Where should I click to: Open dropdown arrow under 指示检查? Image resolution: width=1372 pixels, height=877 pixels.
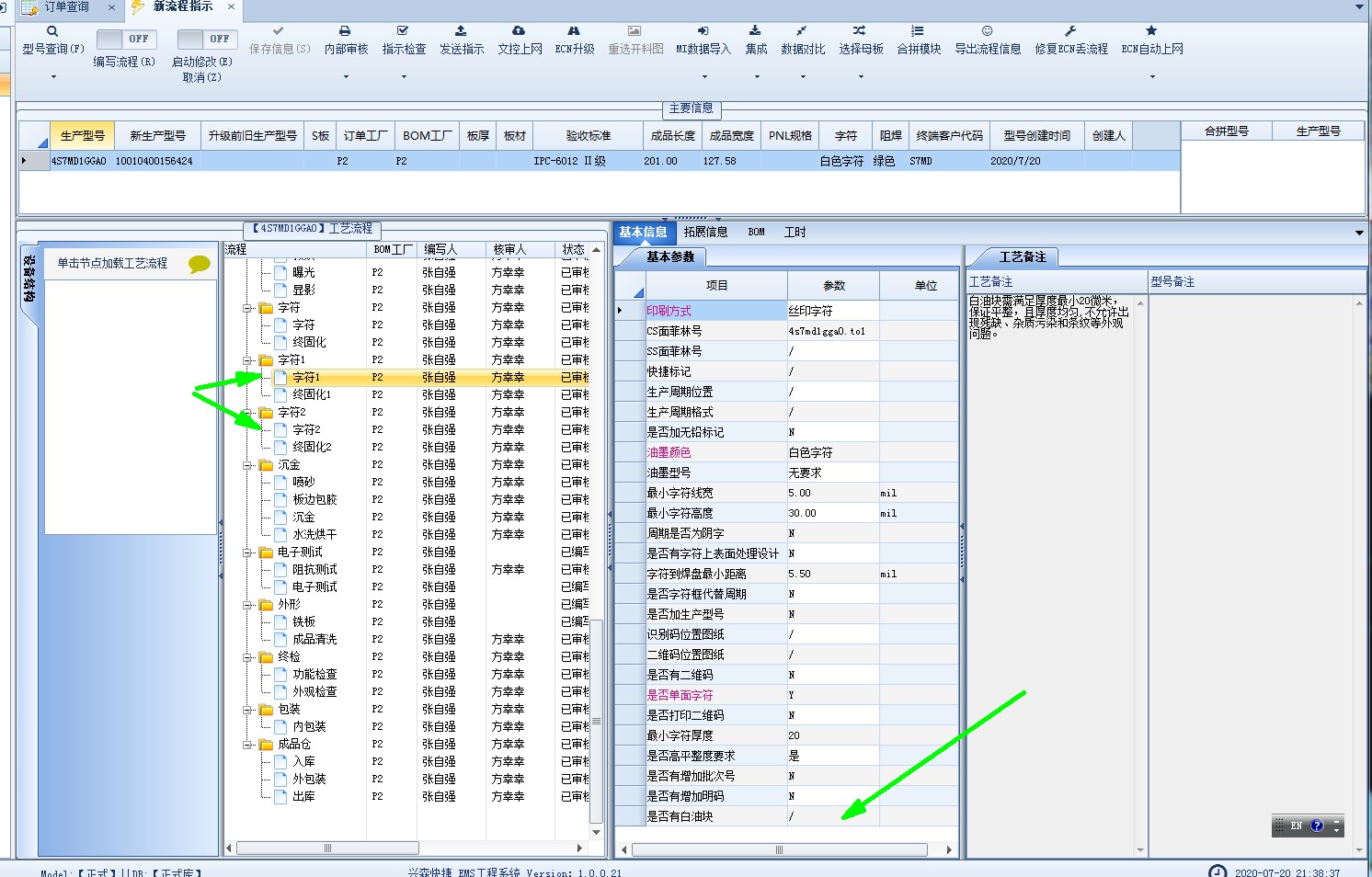coord(404,77)
